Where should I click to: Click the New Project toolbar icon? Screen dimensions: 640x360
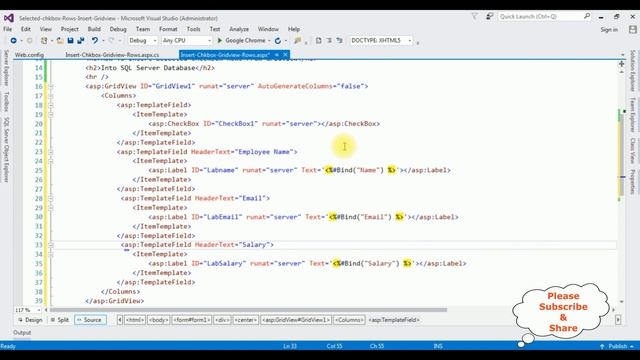[44, 40]
